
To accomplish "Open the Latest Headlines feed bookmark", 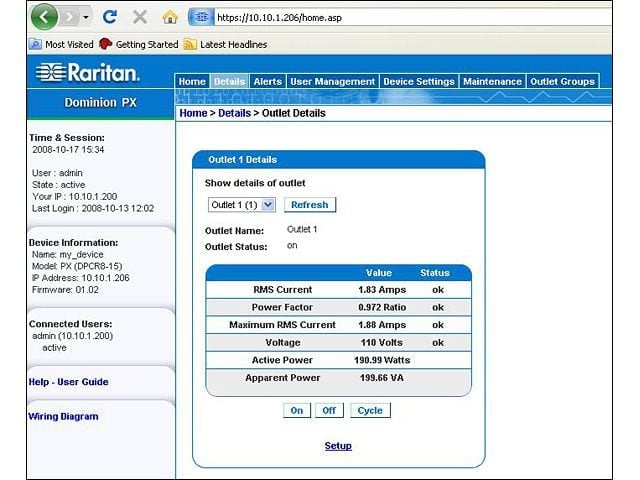I will [x=225, y=44].
